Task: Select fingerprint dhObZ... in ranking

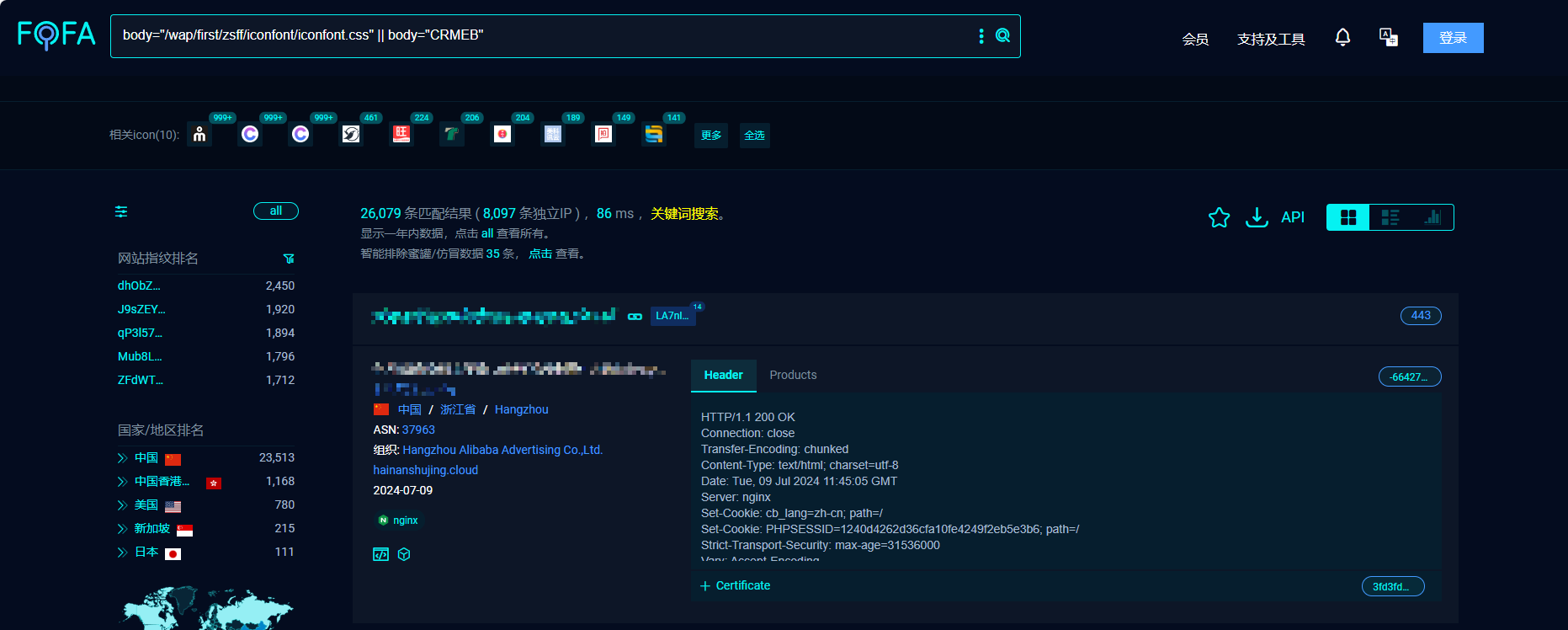Action: point(139,286)
